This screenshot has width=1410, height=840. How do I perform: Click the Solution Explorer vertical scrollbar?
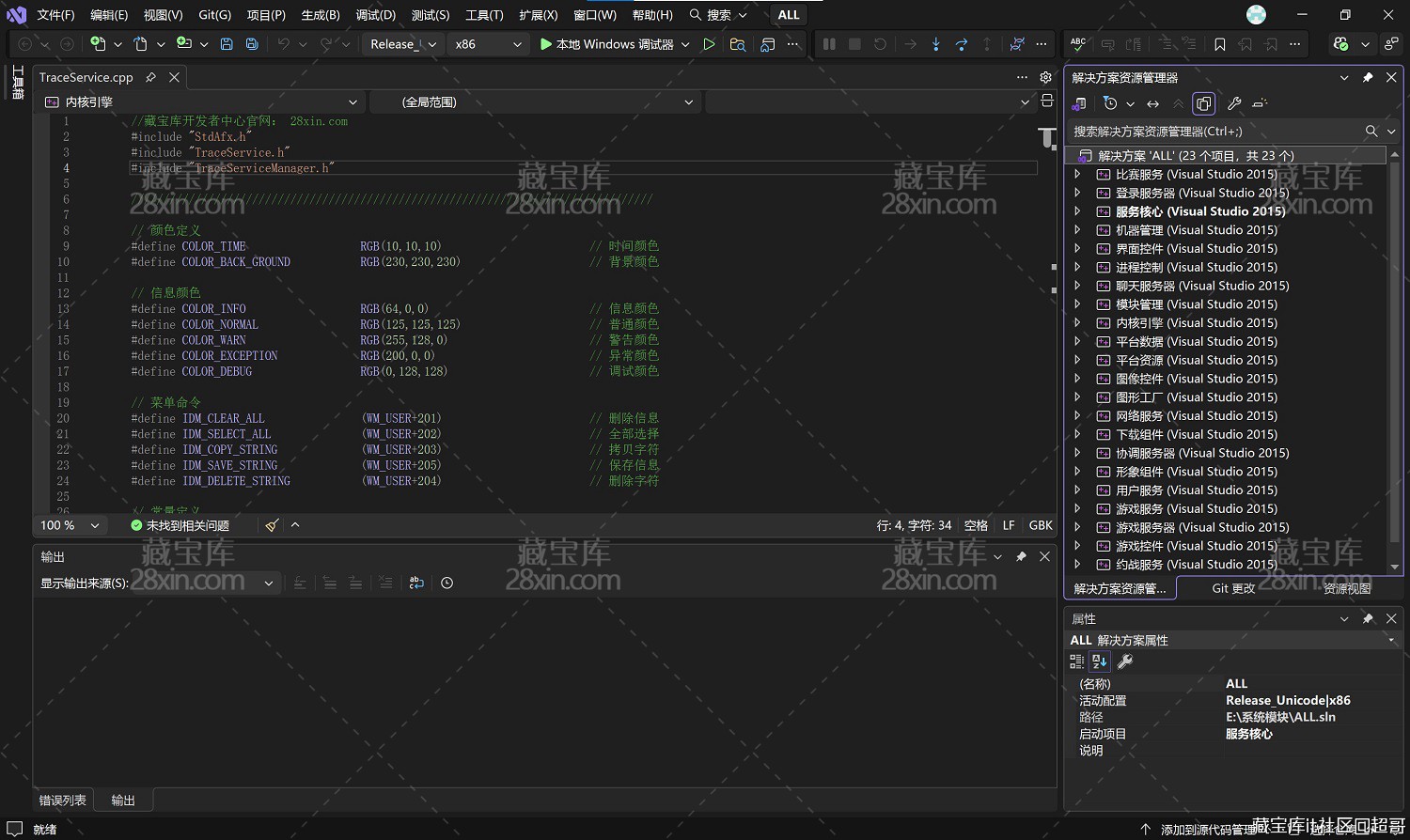tap(1394, 357)
